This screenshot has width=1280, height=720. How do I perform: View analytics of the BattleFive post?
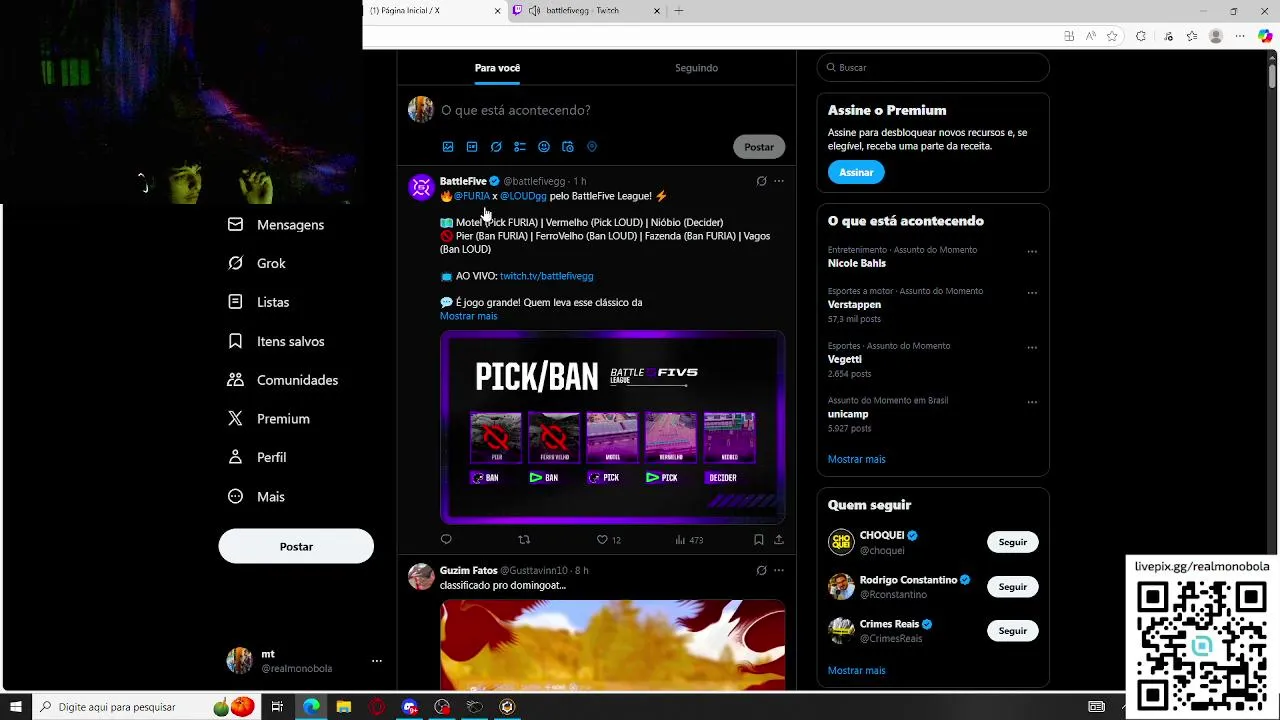689,540
